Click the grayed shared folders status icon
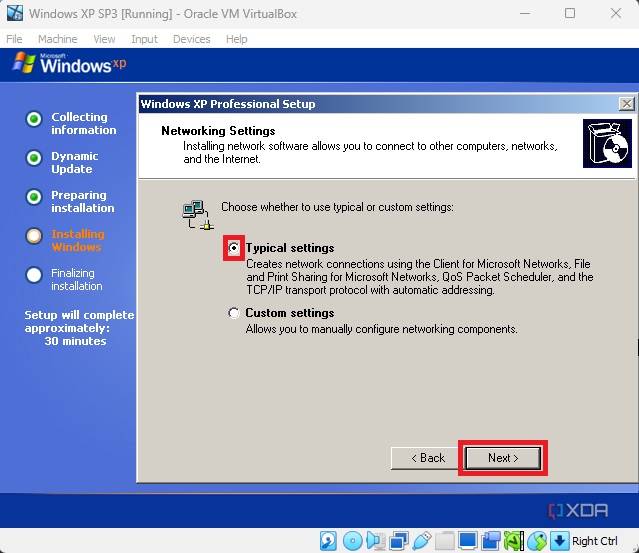This screenshot has width=639, height=553. point(445,541)
